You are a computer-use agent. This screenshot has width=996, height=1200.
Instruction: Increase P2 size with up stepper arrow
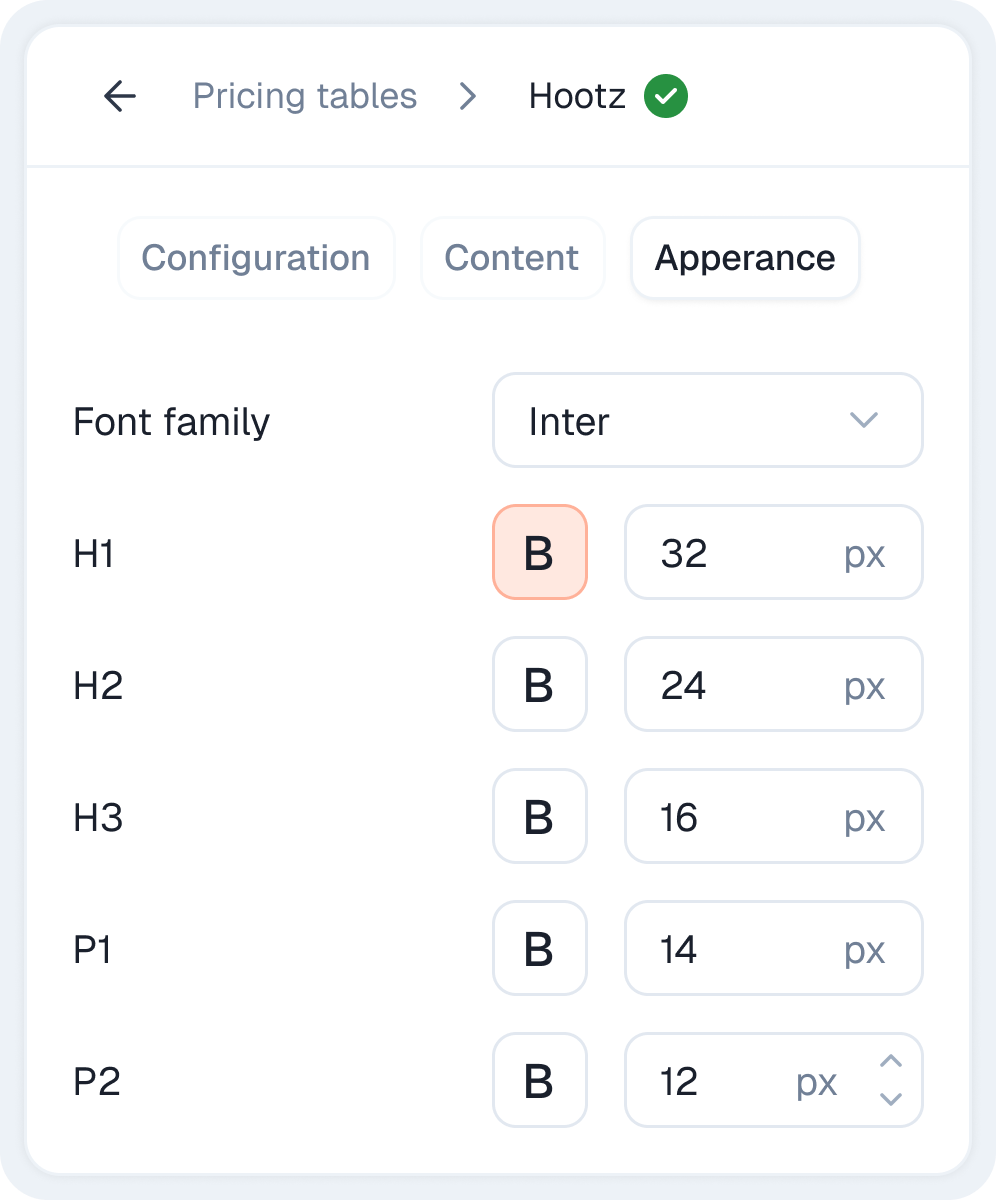891,1061
